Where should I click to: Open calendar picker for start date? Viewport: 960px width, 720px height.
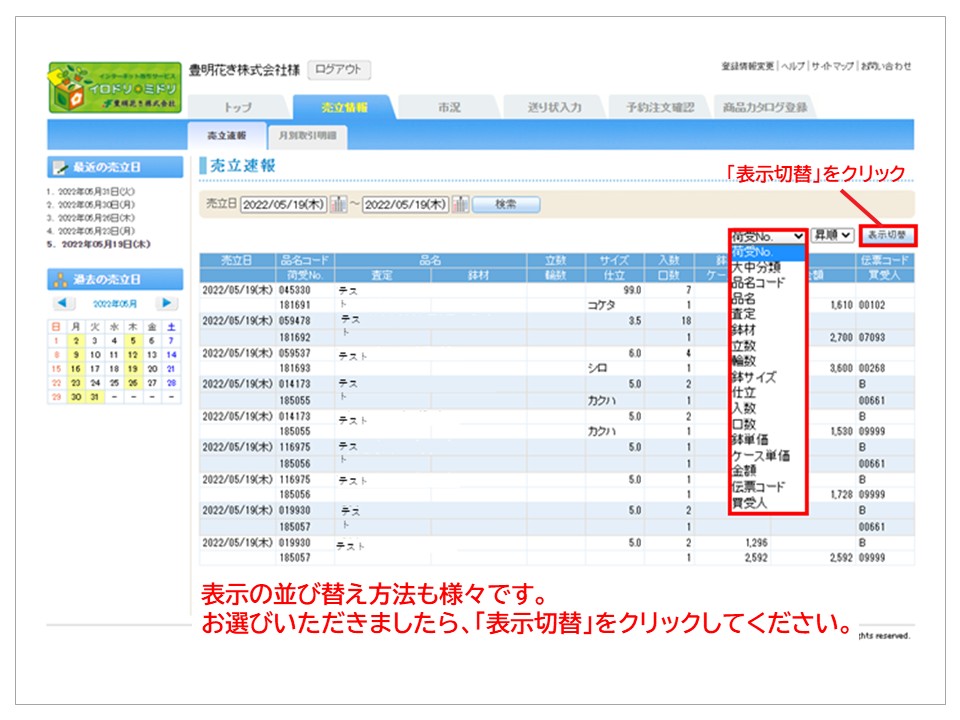click(x=339, y=204)
